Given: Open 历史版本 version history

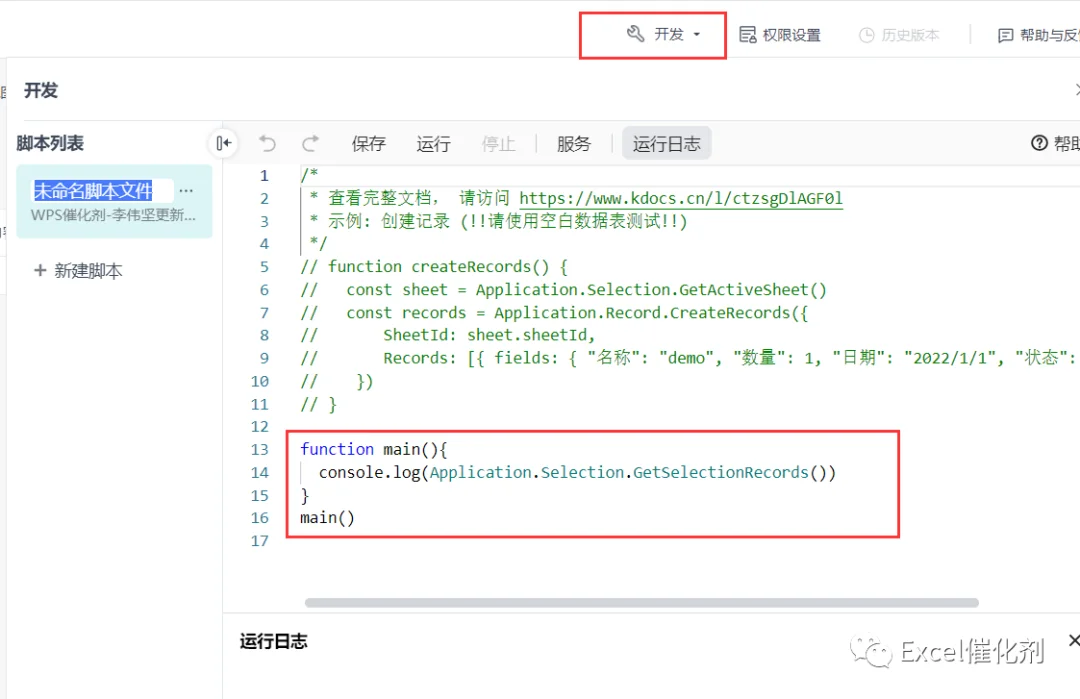Looking at the screenshot, I should coord(899,35).
